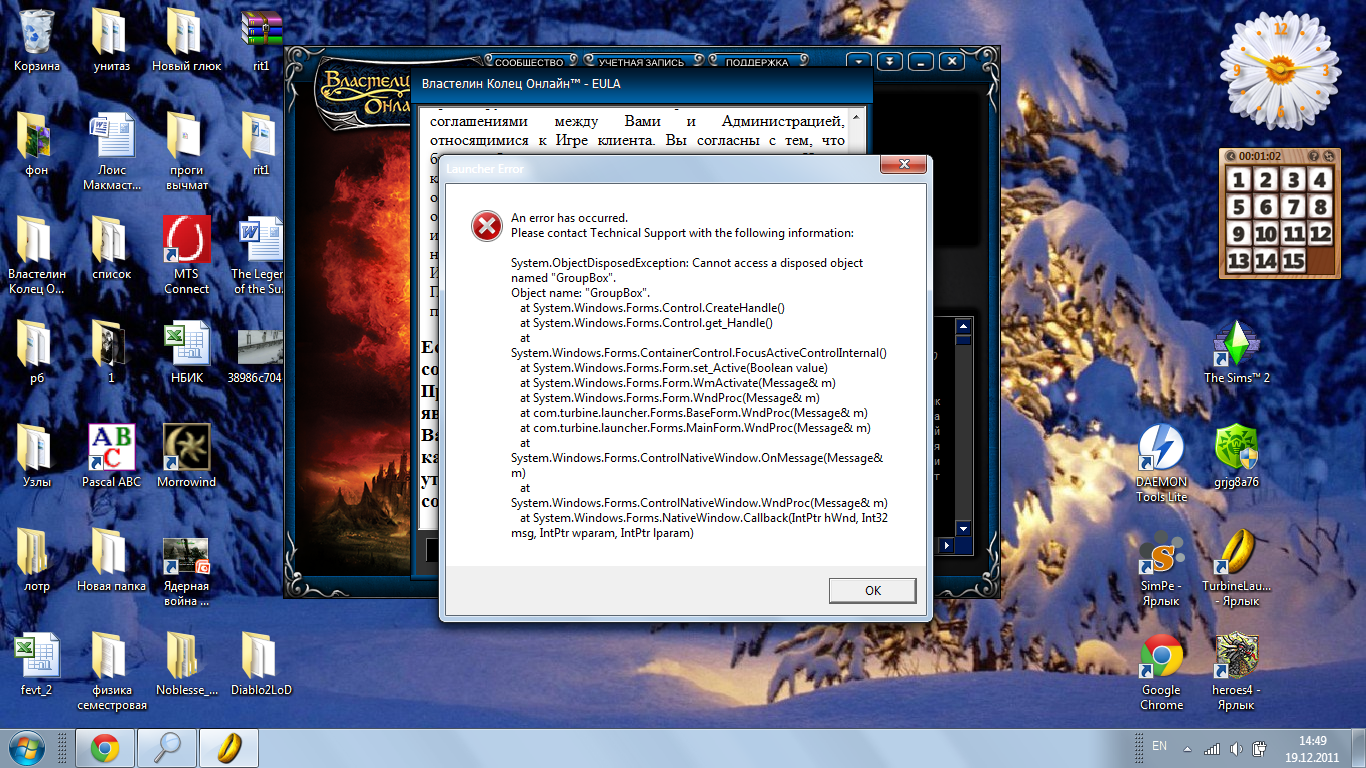Open the УЧЕТНАЯ ЗАПИСЬ tab in launcher
This screenshot has height=768, width=1366.
coord(641,62)
